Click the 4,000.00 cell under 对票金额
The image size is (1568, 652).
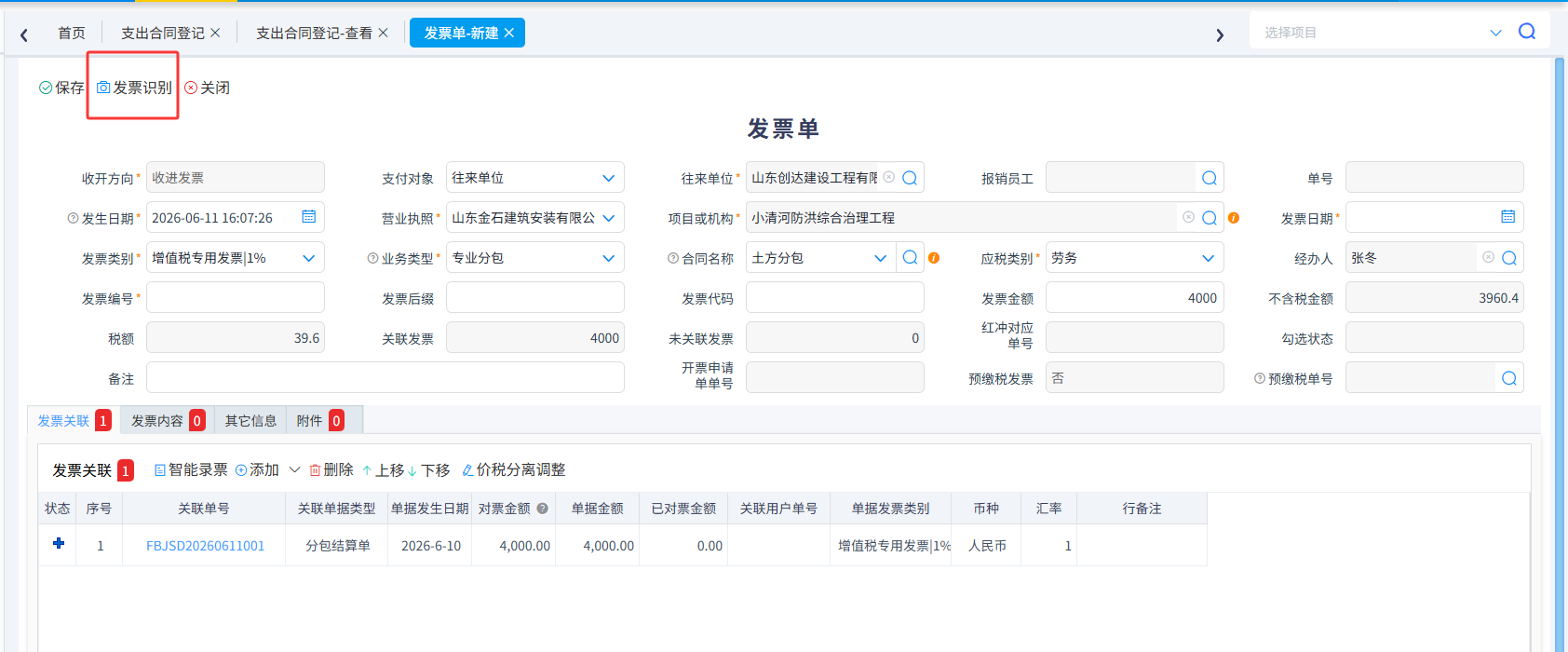point(514,546)
